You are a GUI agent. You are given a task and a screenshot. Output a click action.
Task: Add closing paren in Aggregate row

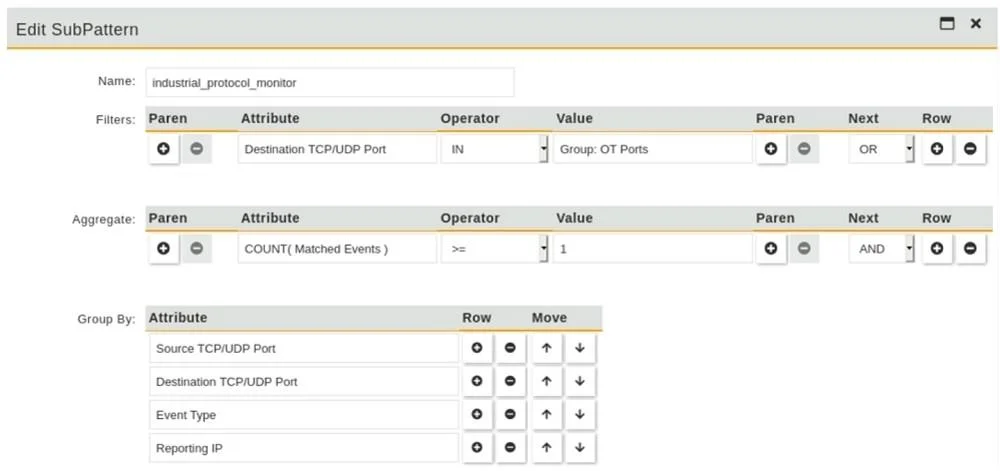point(770,249)
